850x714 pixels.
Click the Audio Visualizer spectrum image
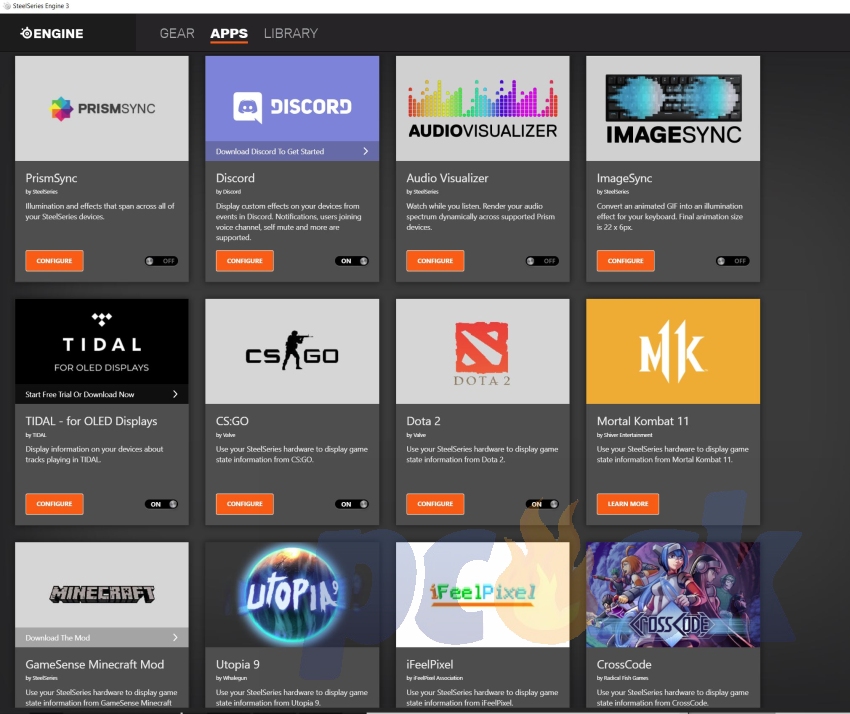[x=482, y=108]
